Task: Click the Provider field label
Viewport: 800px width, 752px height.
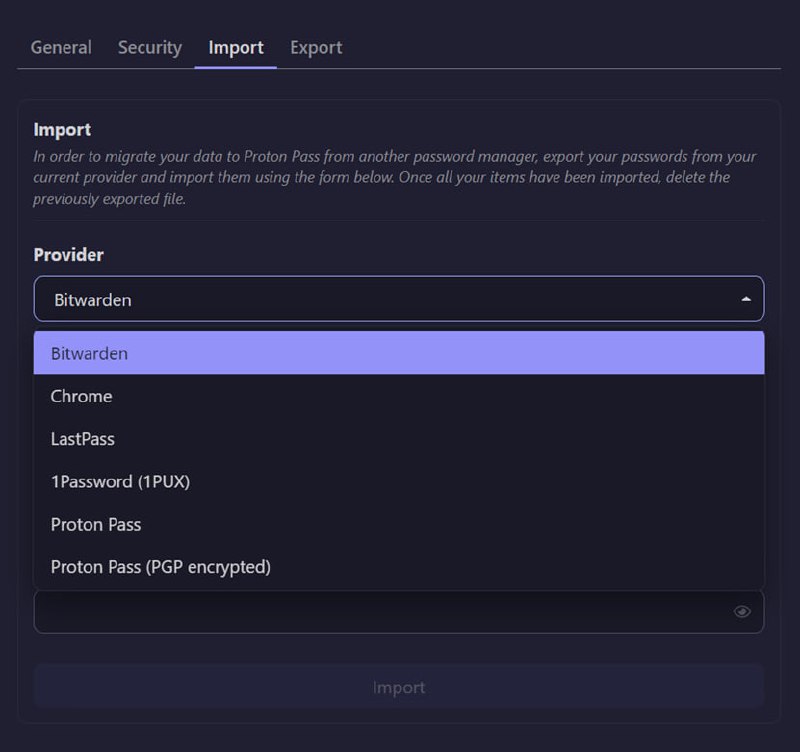Action: click(x=69, y=255)
